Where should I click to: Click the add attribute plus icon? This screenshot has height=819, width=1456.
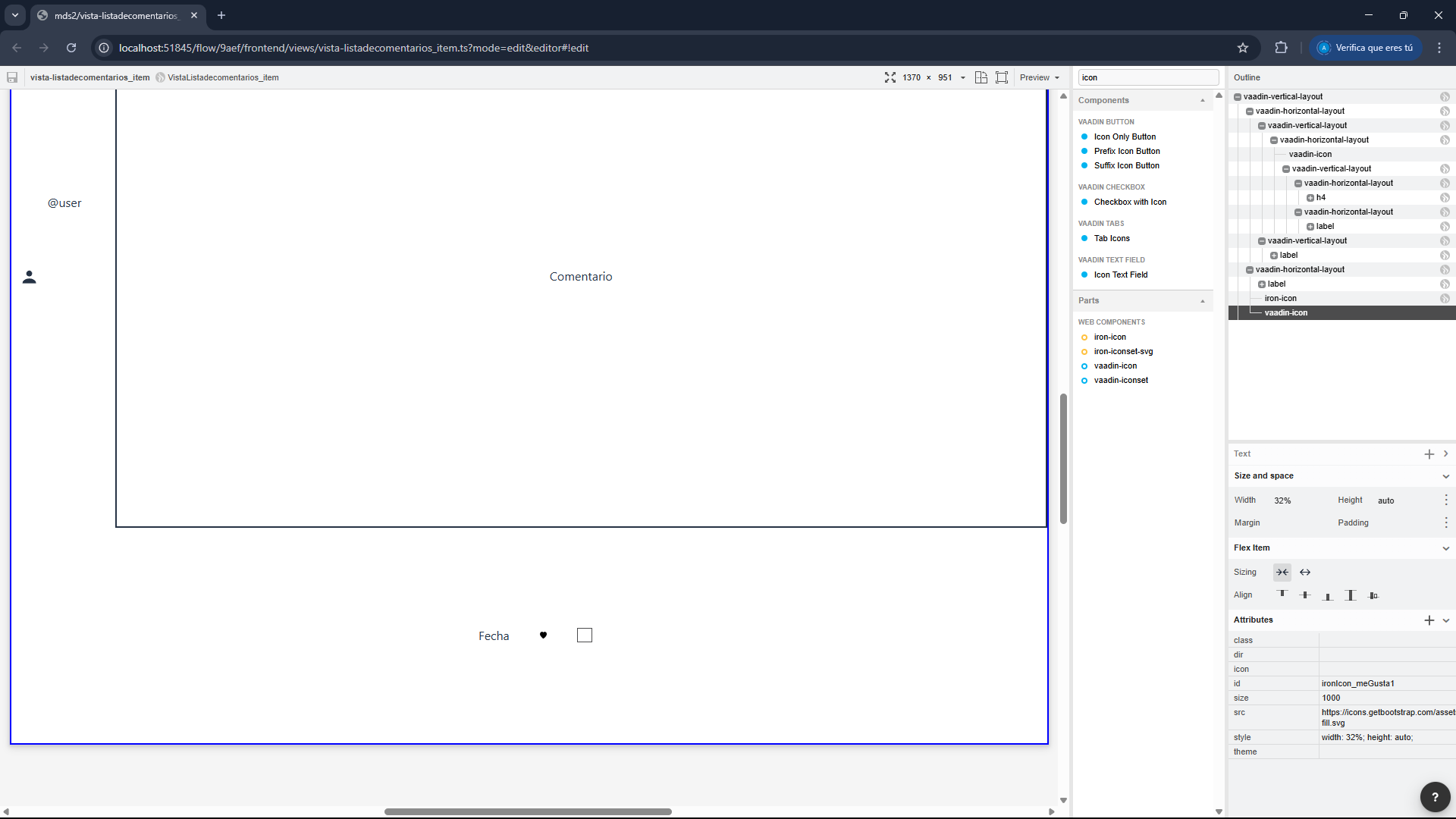click(1429, 620)
